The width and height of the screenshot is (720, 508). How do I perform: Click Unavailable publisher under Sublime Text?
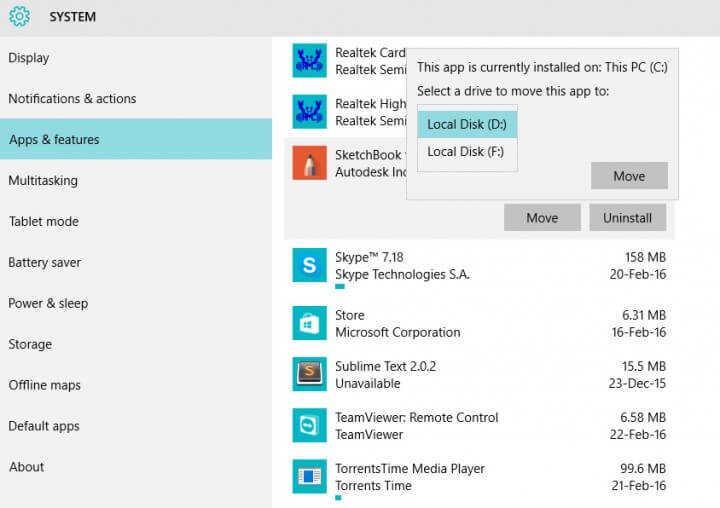(x=368, y=383)
